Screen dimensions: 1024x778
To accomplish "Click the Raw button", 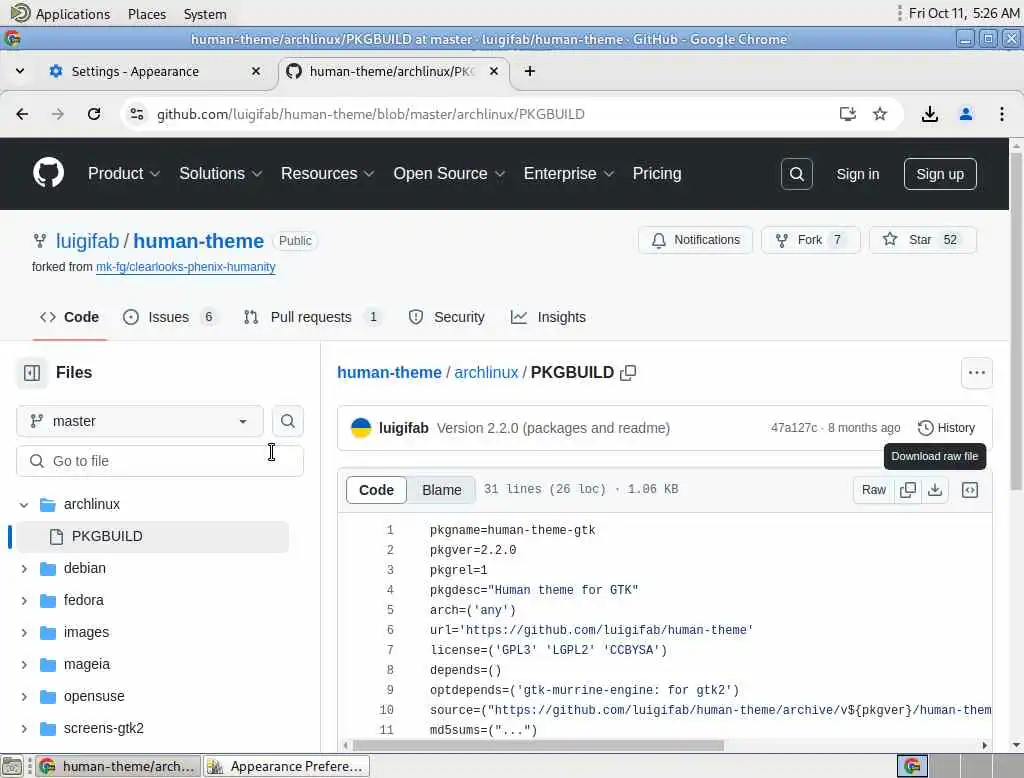I will [x=873, y=490].
